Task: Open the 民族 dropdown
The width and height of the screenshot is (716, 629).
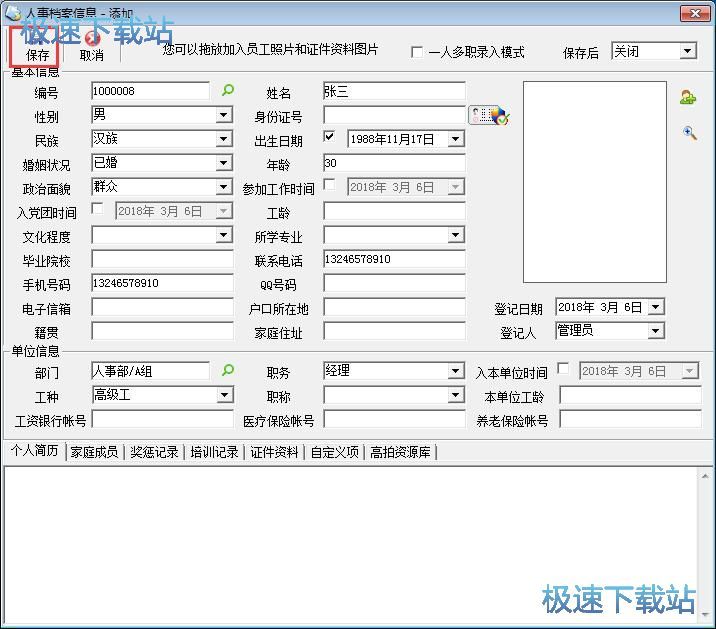Action: click(x=224, y=138)
